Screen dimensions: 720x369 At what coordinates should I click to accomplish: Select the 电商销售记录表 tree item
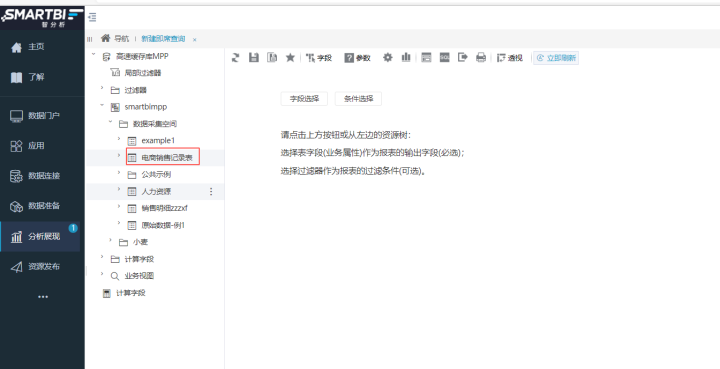pyautogui.click(x=167, y=157)
